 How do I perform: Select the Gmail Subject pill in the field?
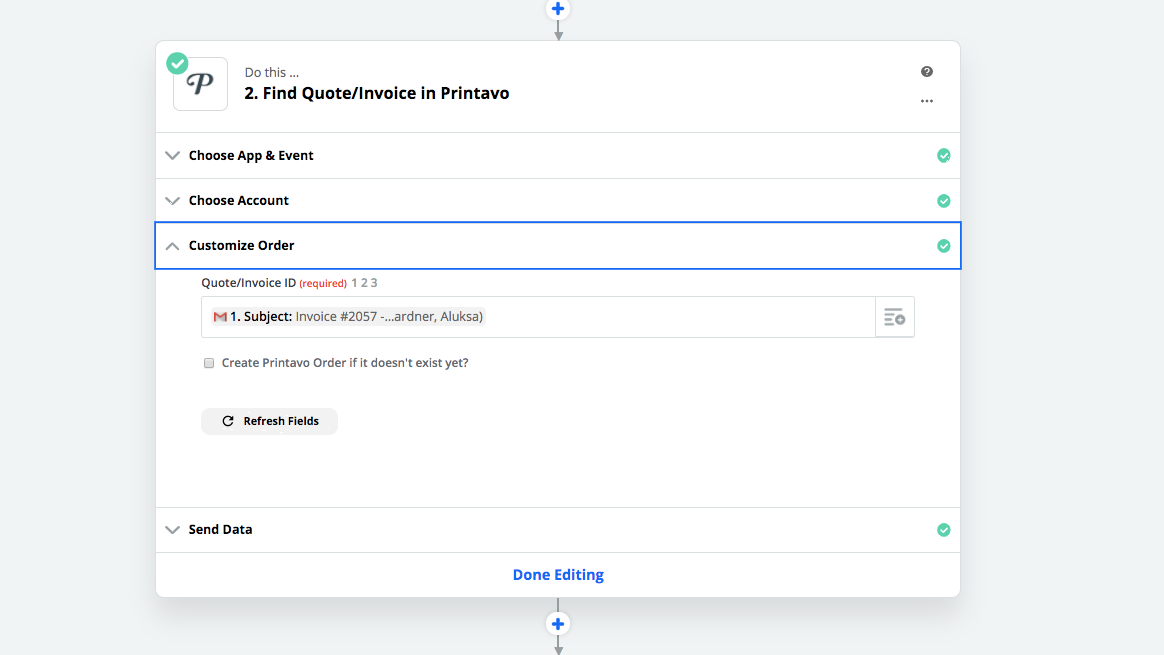[x=348, y=316]
